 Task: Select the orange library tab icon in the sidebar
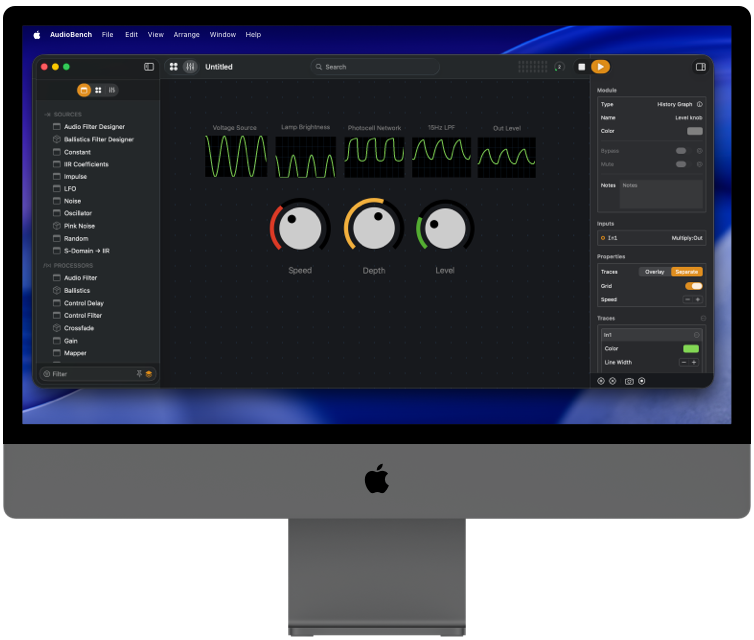pos(84,90)
